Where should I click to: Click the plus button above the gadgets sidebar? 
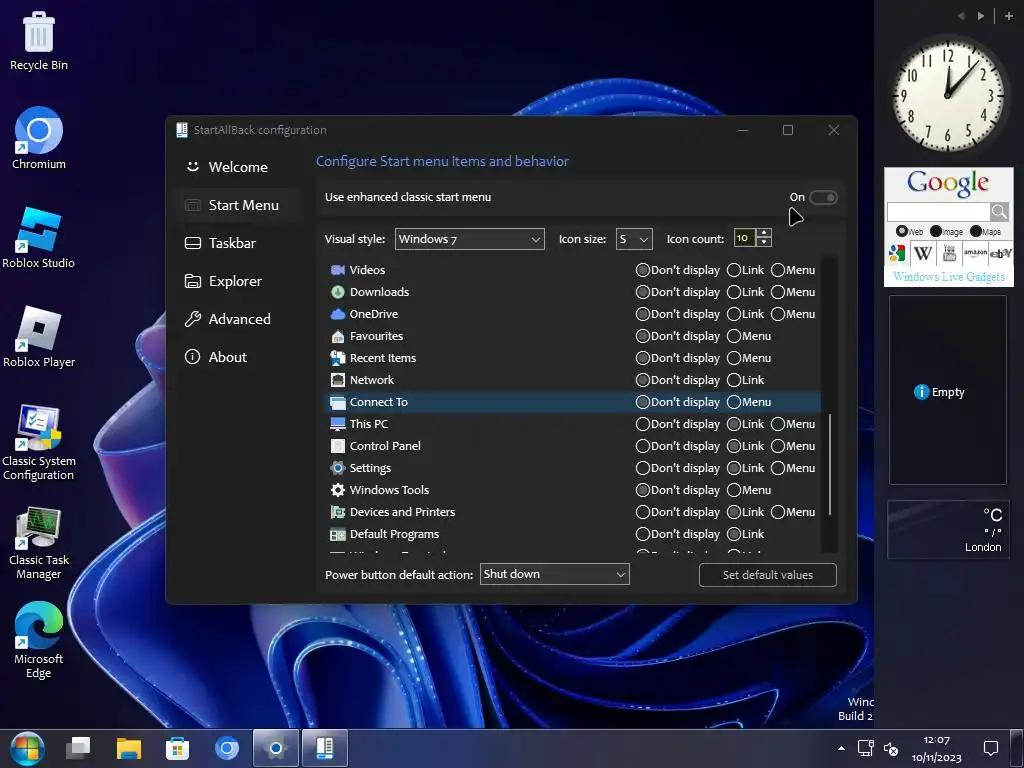click(1008, 16)
